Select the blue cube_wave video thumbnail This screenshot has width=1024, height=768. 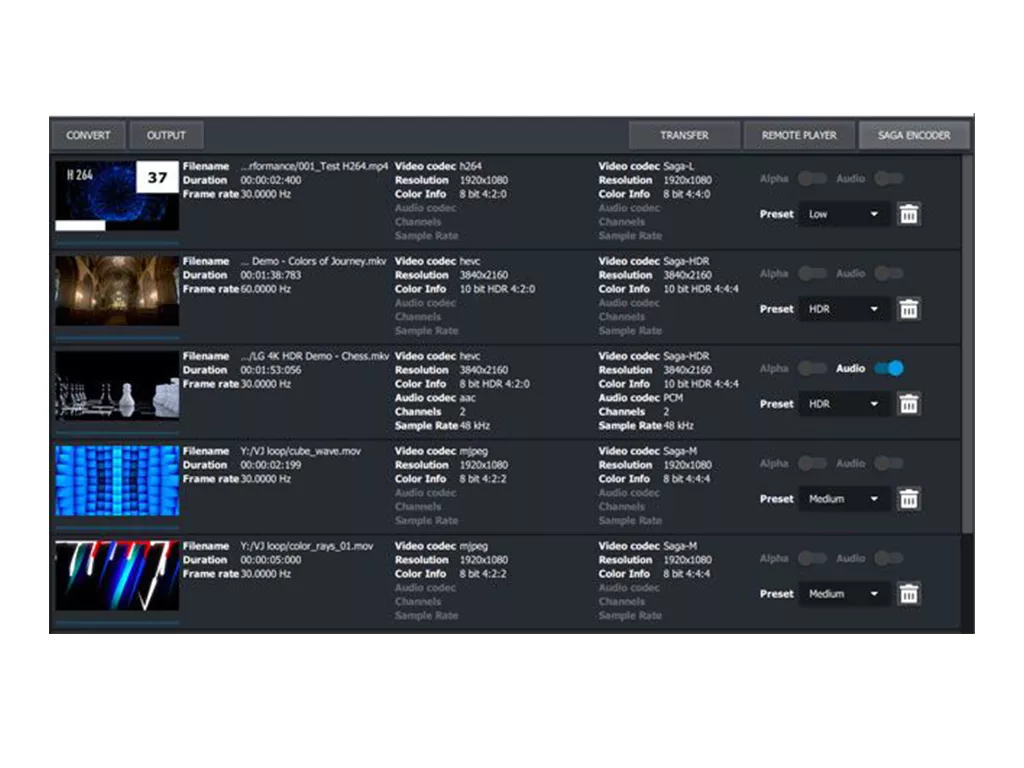point(117,481)
